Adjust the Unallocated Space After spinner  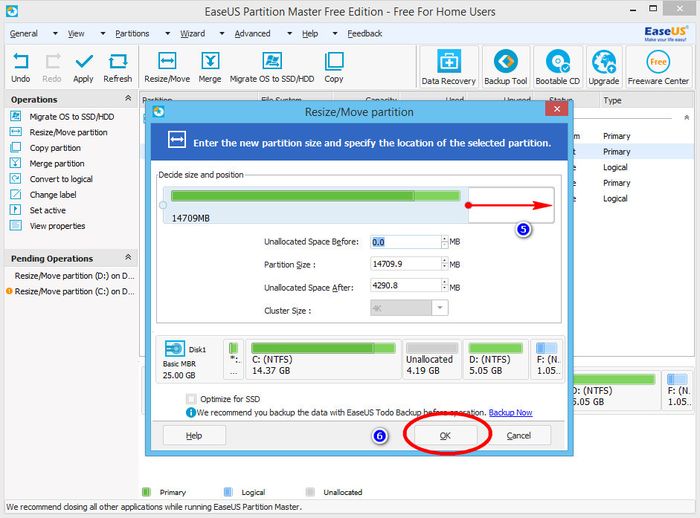coord(444,285)
